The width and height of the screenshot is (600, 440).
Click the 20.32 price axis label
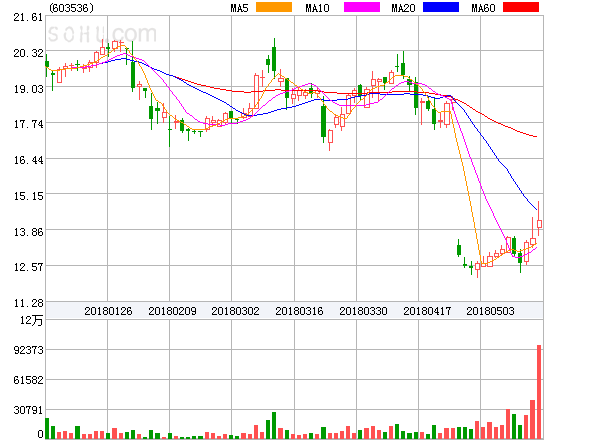[x=28, y=53]
